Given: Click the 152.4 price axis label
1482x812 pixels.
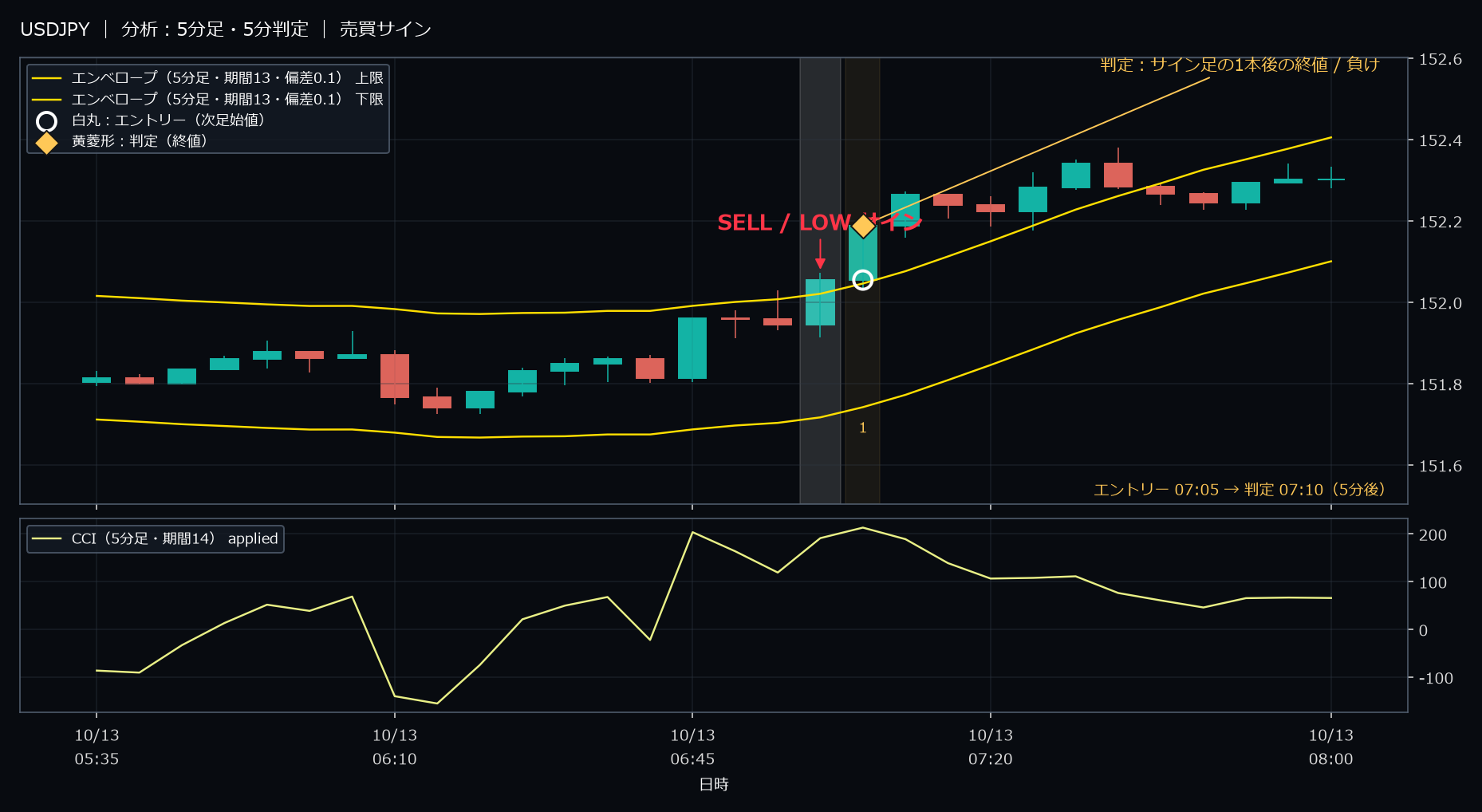Looking at the screenshot, I should point(1441,141).
